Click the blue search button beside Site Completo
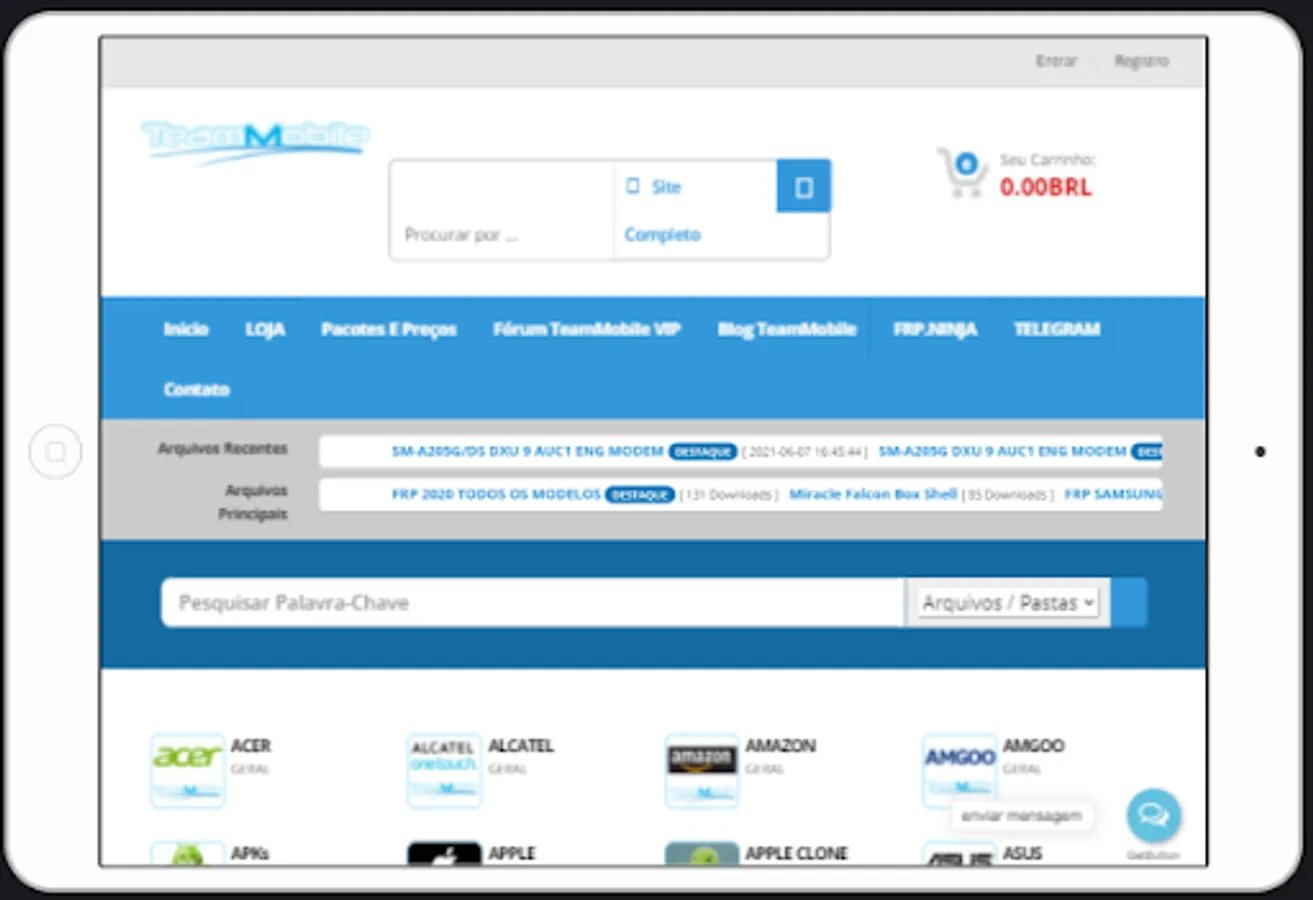 pos(803,186)
